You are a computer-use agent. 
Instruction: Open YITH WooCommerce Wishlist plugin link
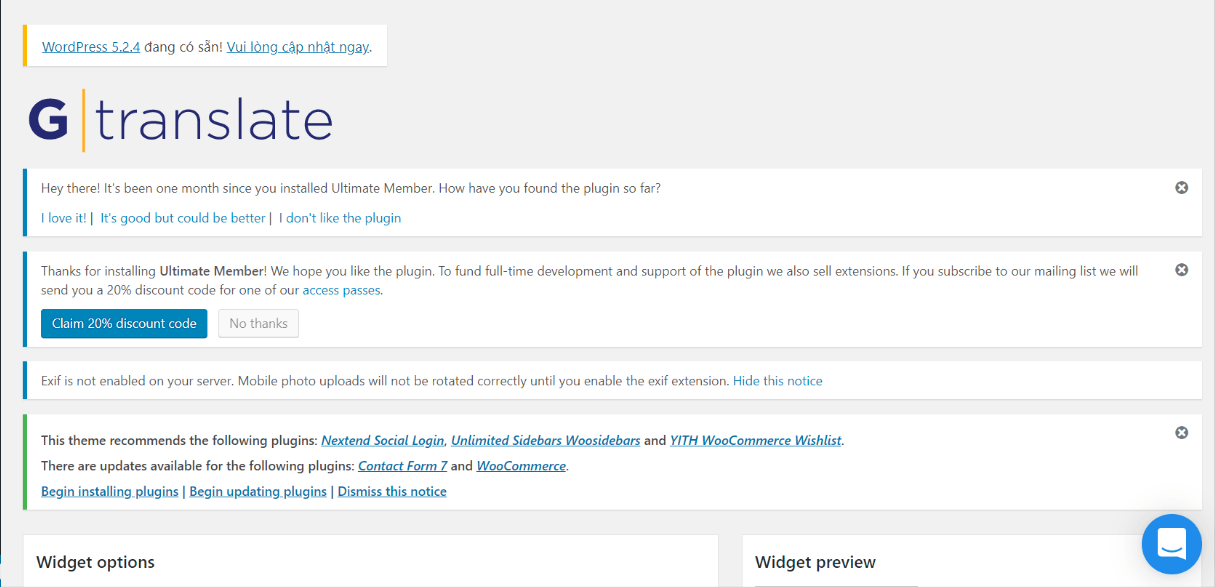pyautogui.click(x=756, y=440)
